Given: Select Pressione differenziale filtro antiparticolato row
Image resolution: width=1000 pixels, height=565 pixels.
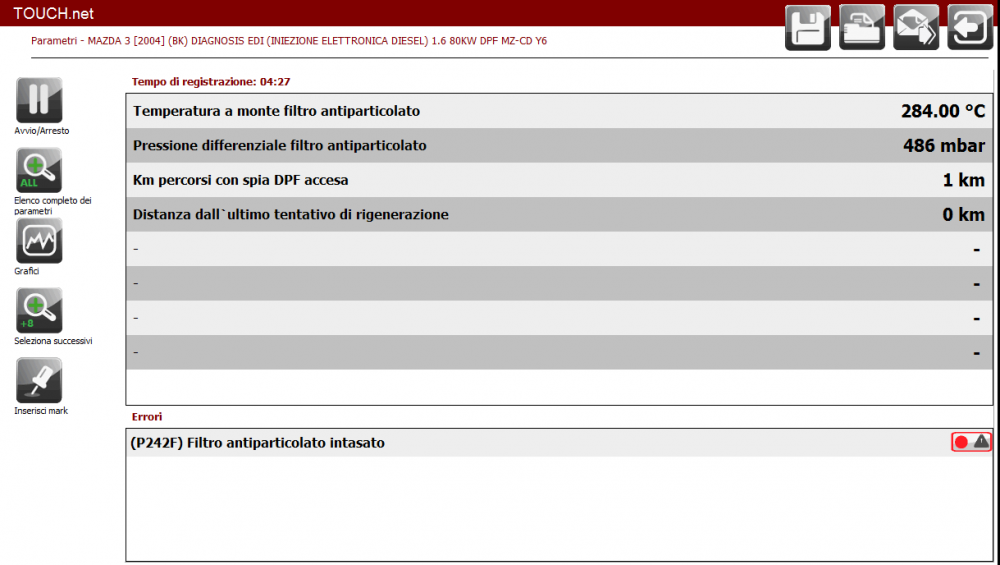Looking at the screenshot, I should coord(559,145).
